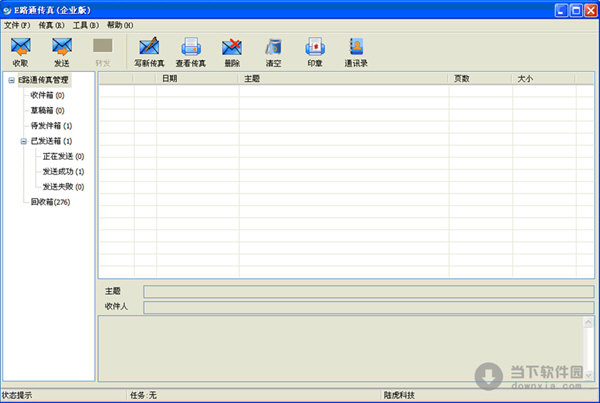
Task: Collapse the E路通传真管理 root node
Action: [10, 80]
